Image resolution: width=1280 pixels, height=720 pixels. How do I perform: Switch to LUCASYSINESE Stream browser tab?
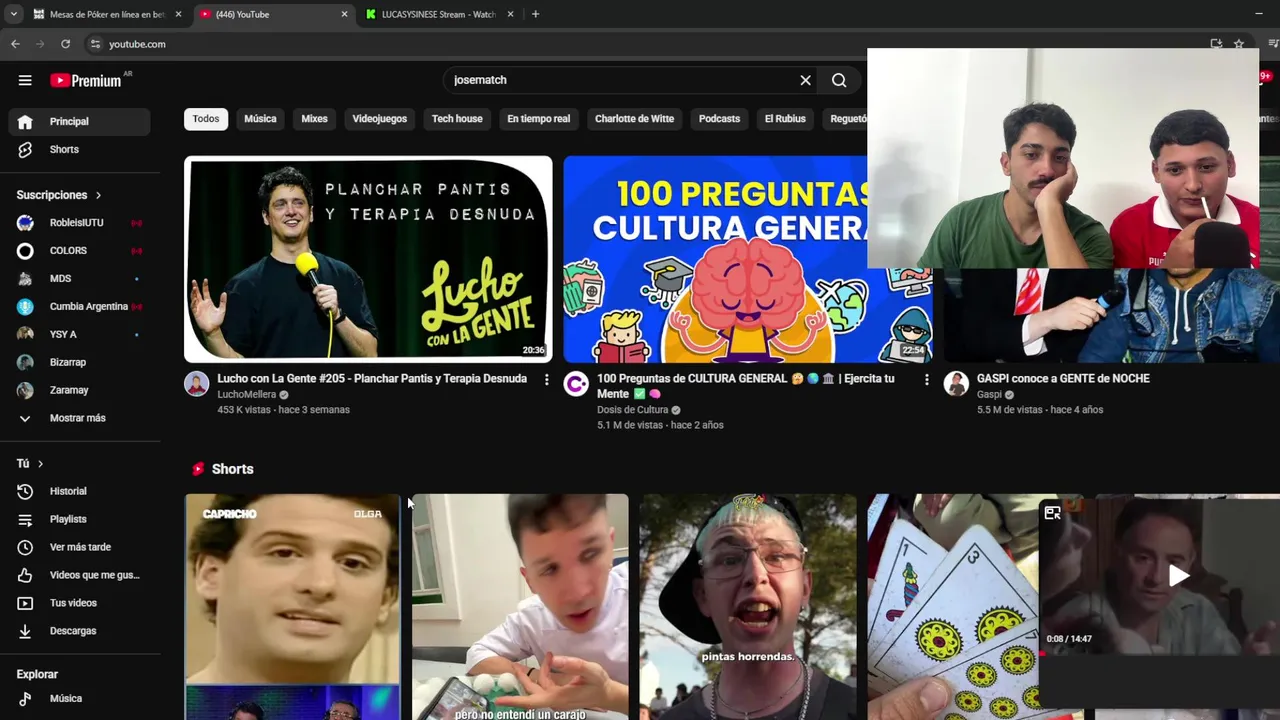[x=438, y=14]
